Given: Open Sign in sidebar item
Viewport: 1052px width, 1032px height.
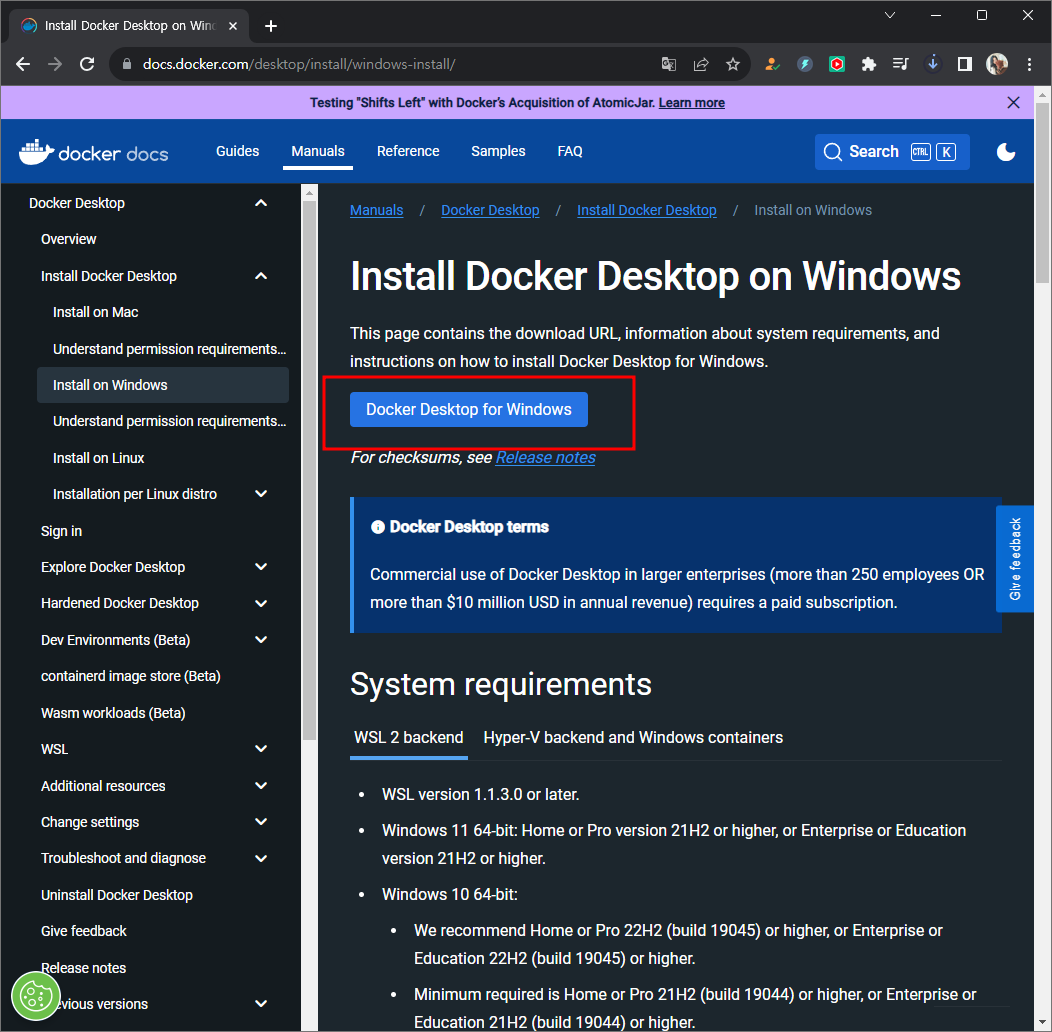Looking at the screenshot, I should pyautogui.click(x=61, y=531).
